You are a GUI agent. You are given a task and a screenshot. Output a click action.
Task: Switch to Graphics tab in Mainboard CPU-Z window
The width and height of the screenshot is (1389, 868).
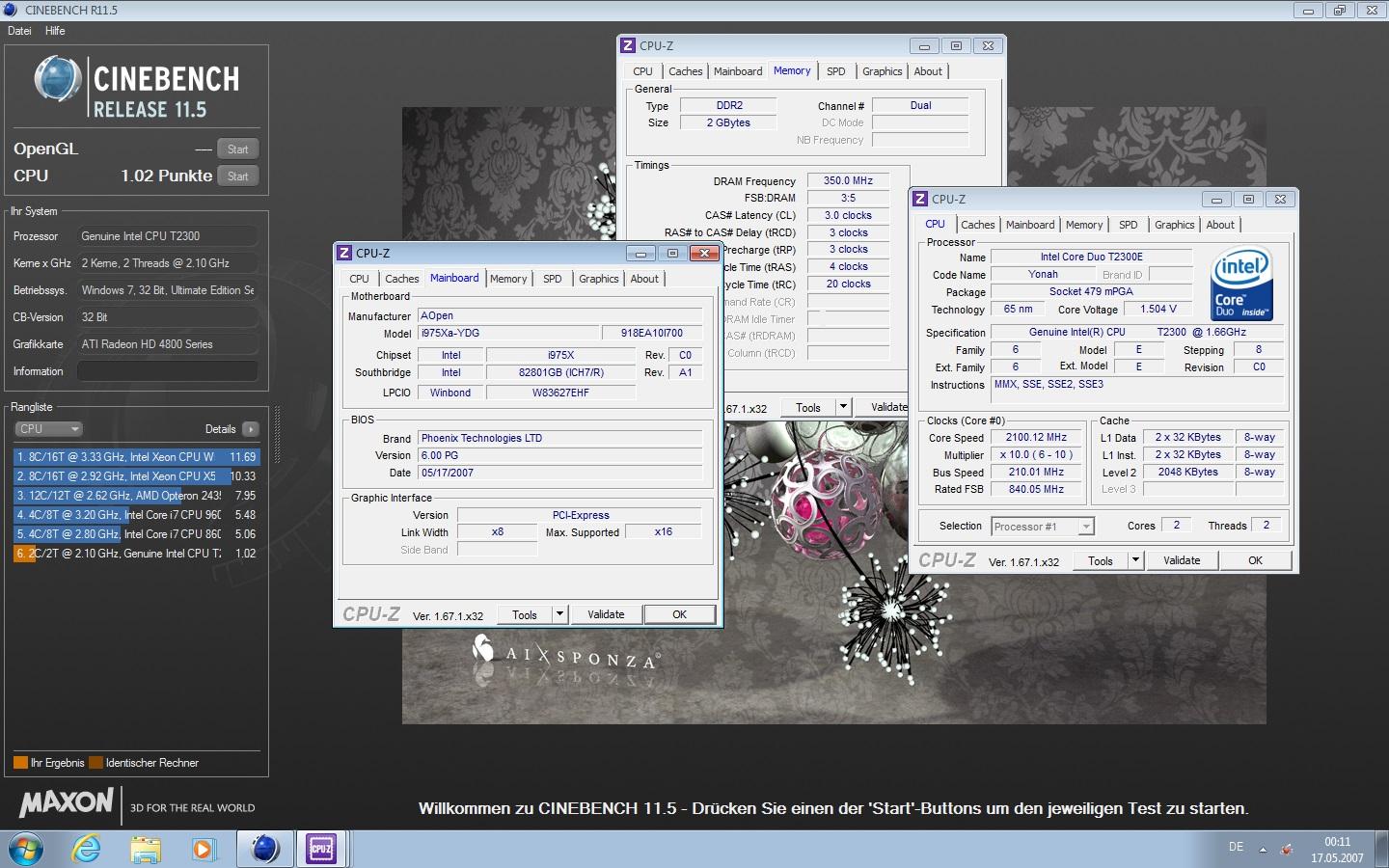click(x=599, y=279)
